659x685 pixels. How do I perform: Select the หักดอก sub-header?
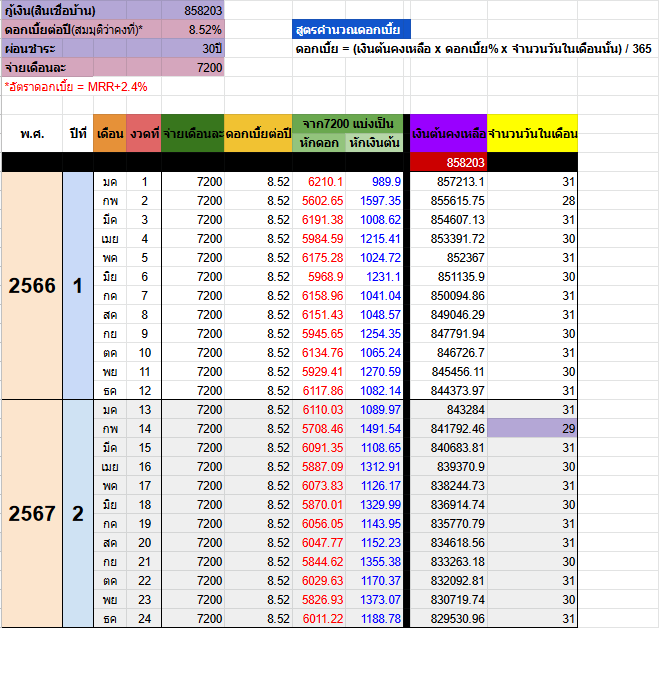pos(319,143)
